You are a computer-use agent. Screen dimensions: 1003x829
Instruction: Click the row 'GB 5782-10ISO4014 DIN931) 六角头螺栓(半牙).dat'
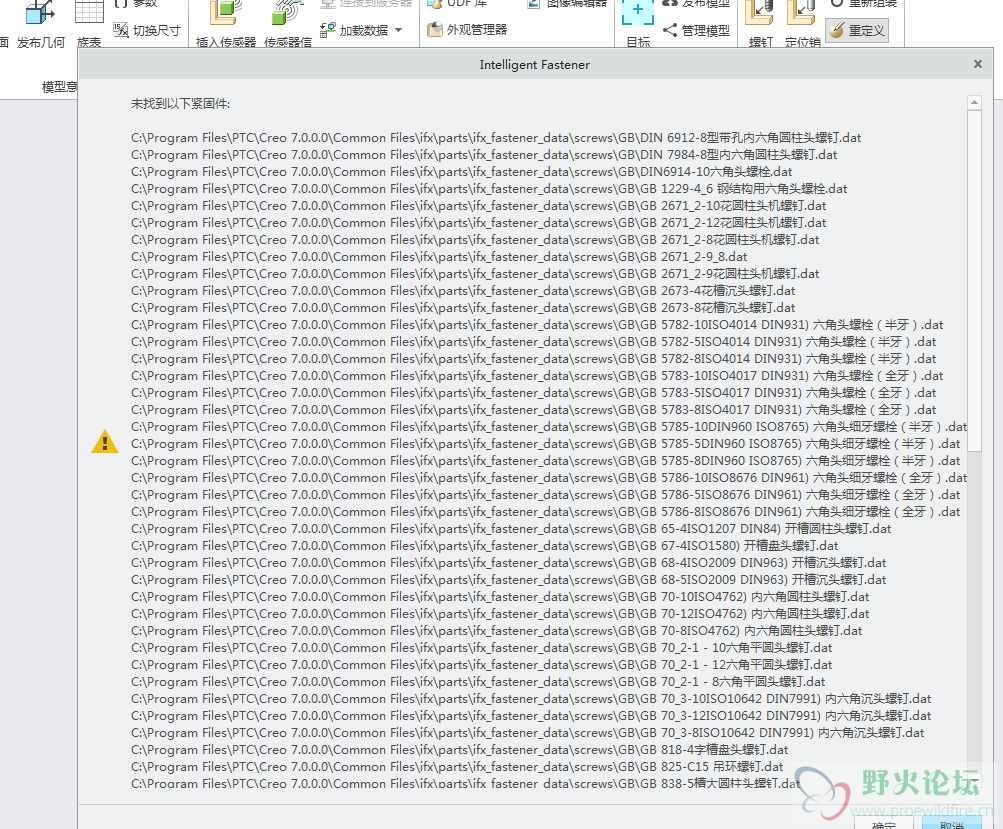[x=537, y=324]
